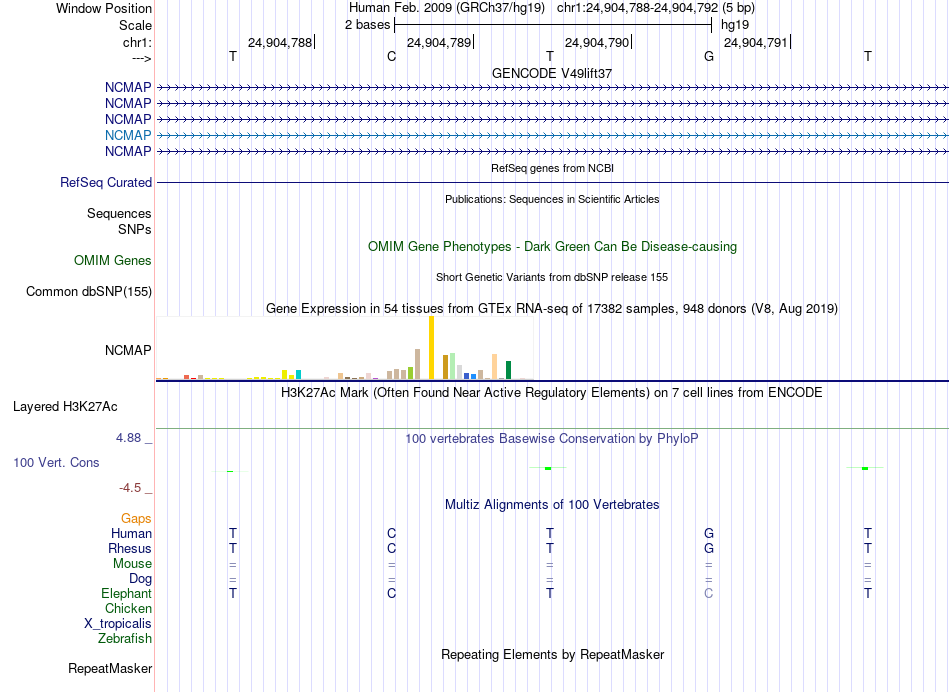
Task: Click the OMIM Genes track label
Action: click(x=113, y=261)
